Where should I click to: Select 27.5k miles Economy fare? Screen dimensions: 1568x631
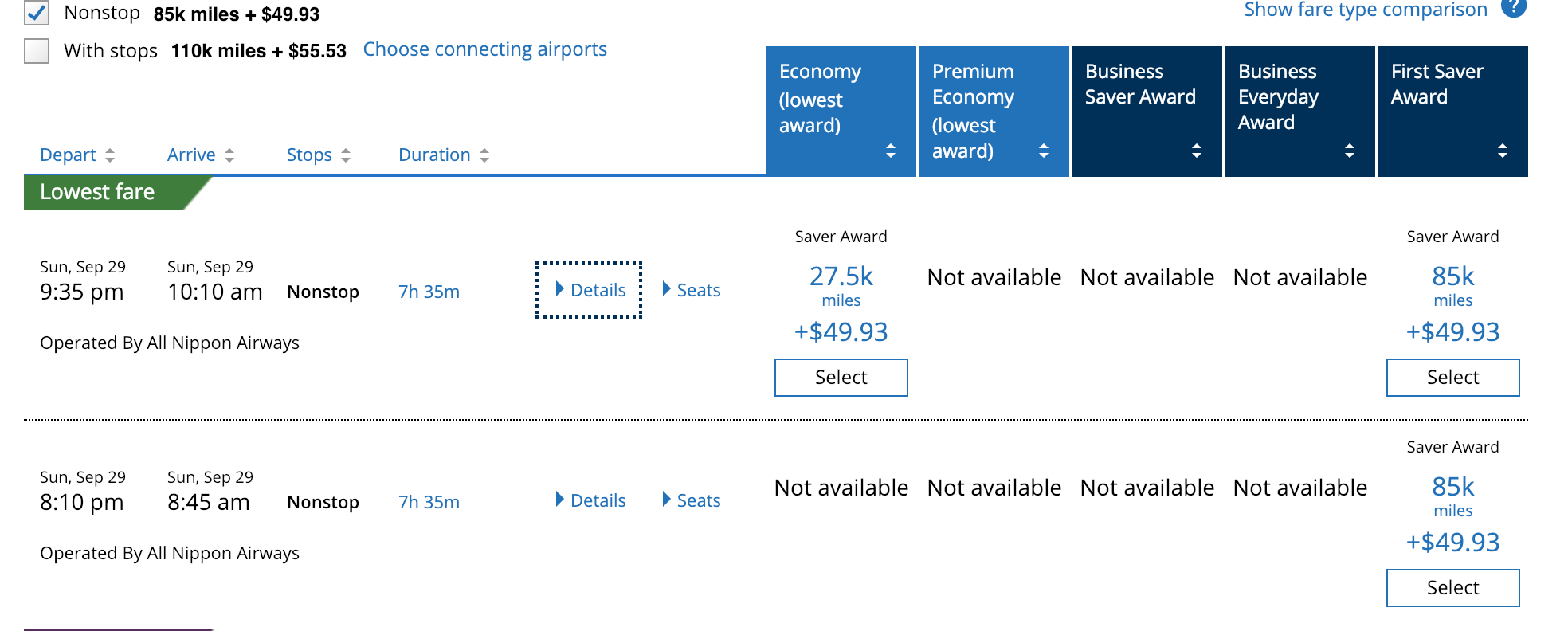841,378
